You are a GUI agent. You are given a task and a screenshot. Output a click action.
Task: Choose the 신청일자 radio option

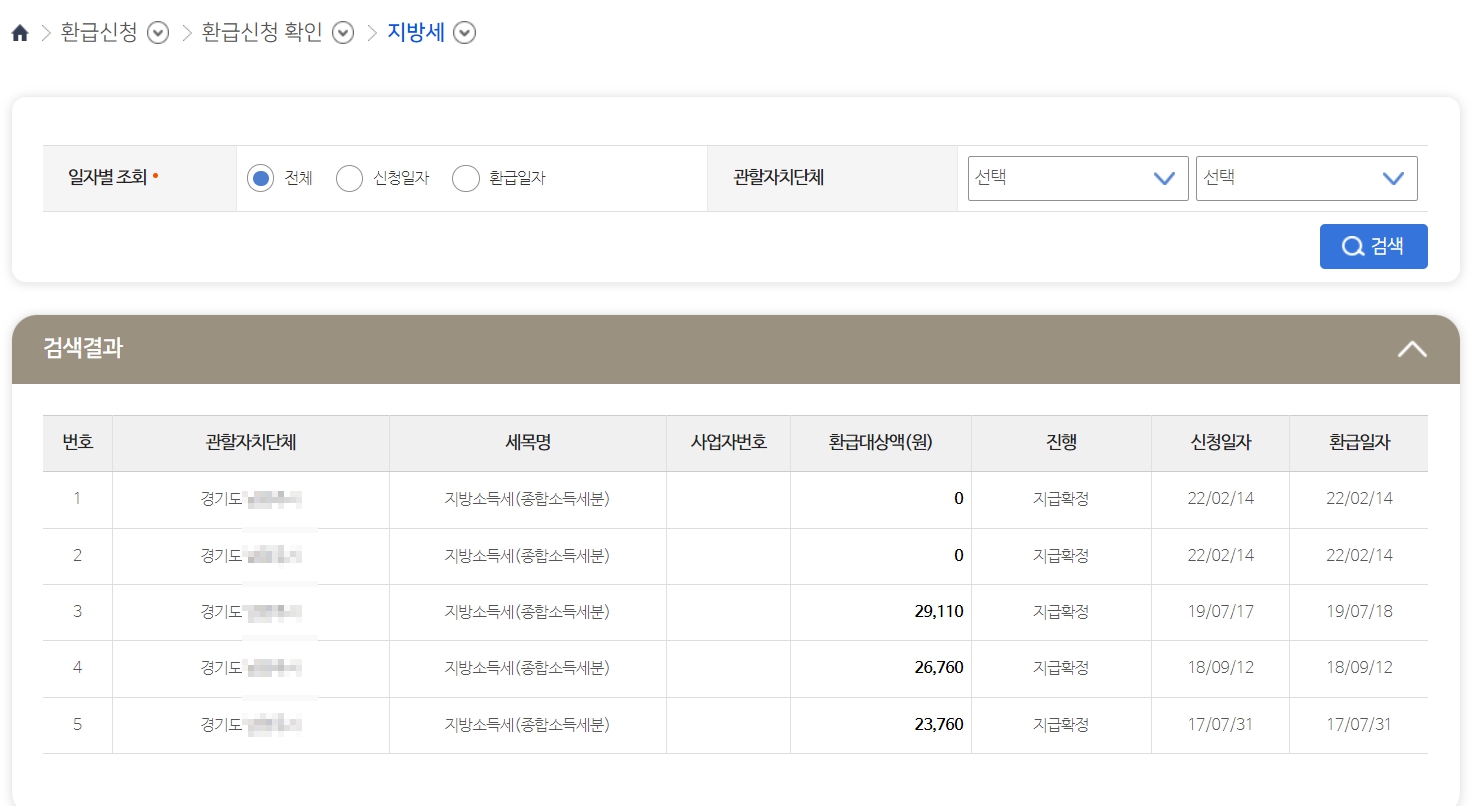(349, 177)
